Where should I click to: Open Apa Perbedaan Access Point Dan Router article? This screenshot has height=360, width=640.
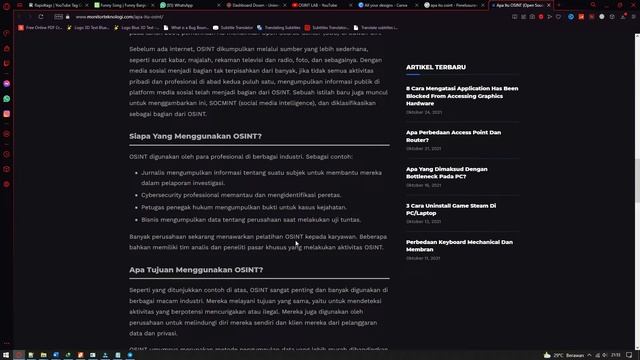(x=453, y=136)
